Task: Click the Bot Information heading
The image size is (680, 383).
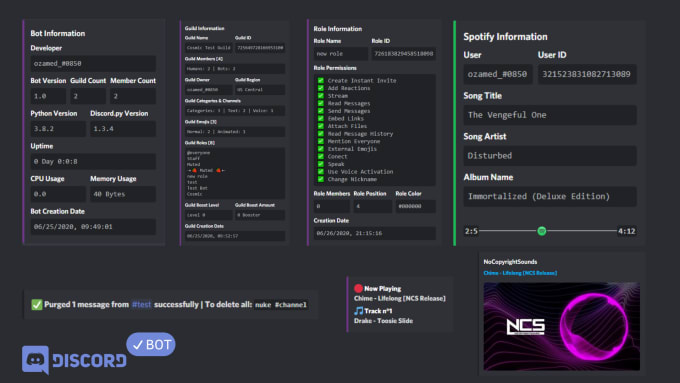Action: pyautogui.click(x=58, y=33)
